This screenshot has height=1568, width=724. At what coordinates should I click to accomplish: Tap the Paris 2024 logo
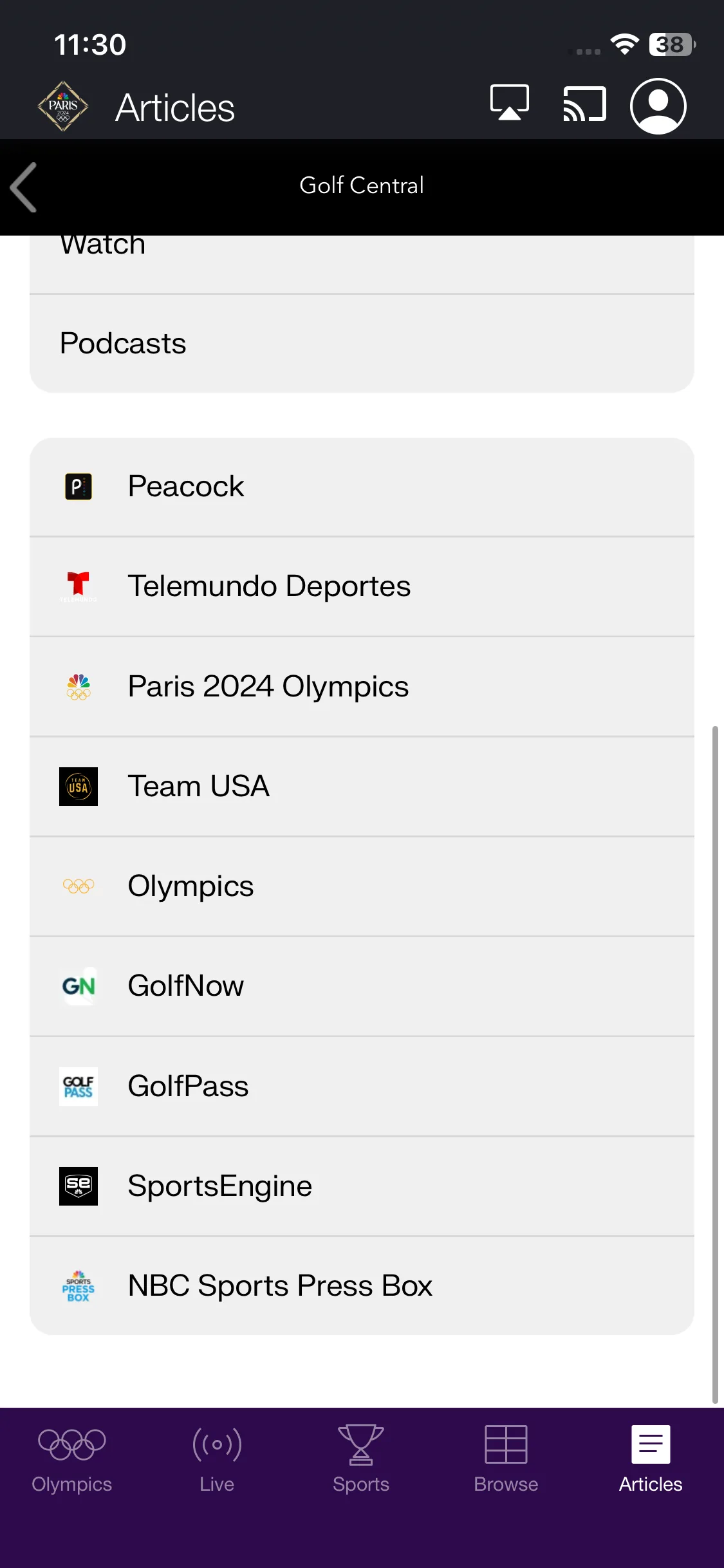pos(63,106)
